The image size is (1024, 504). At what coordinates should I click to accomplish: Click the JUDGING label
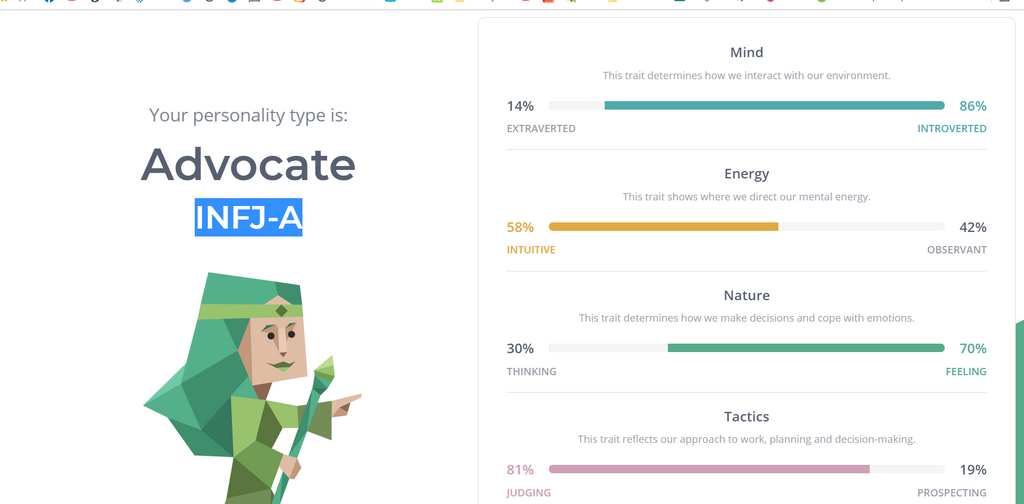pos(528,493)
